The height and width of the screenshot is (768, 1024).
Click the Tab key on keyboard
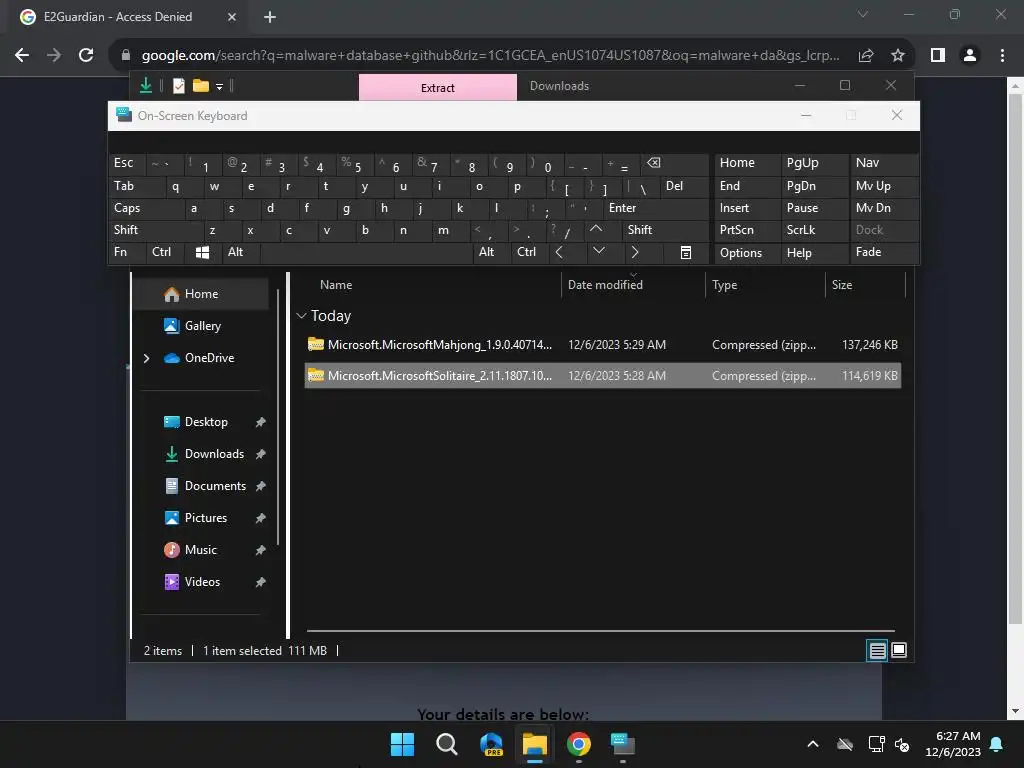[x=136, y=186]
